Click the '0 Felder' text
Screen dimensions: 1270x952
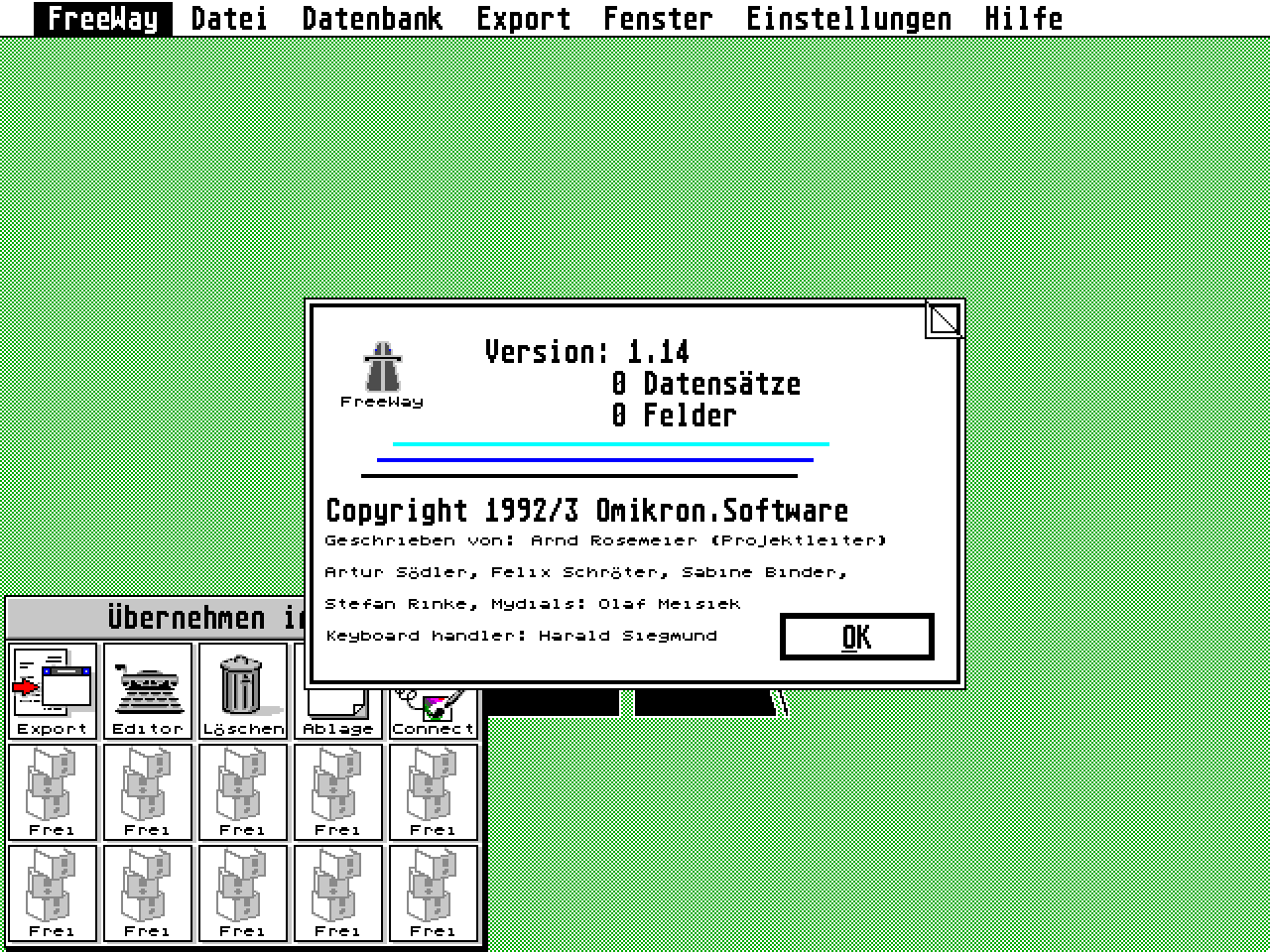[x=674, y=416]
